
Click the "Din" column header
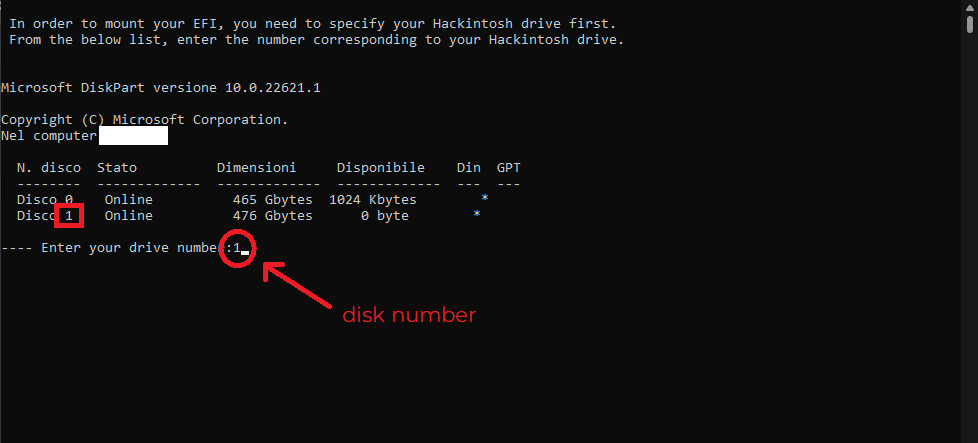coord(468,167)
